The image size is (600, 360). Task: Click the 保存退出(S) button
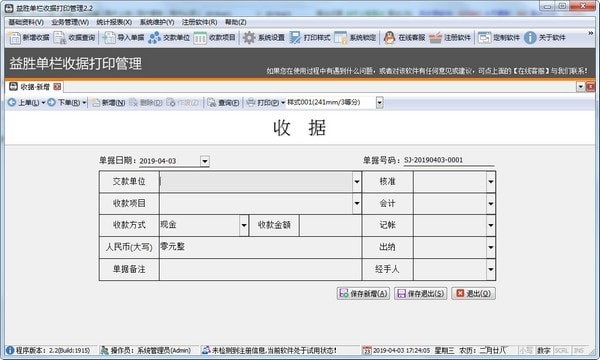421,293
